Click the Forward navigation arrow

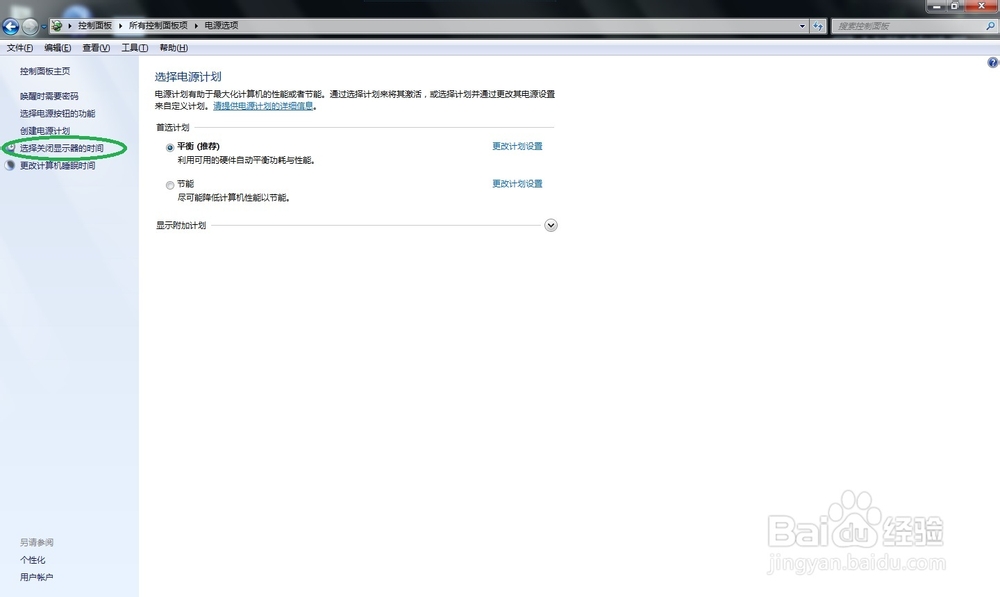click(30, 26)
